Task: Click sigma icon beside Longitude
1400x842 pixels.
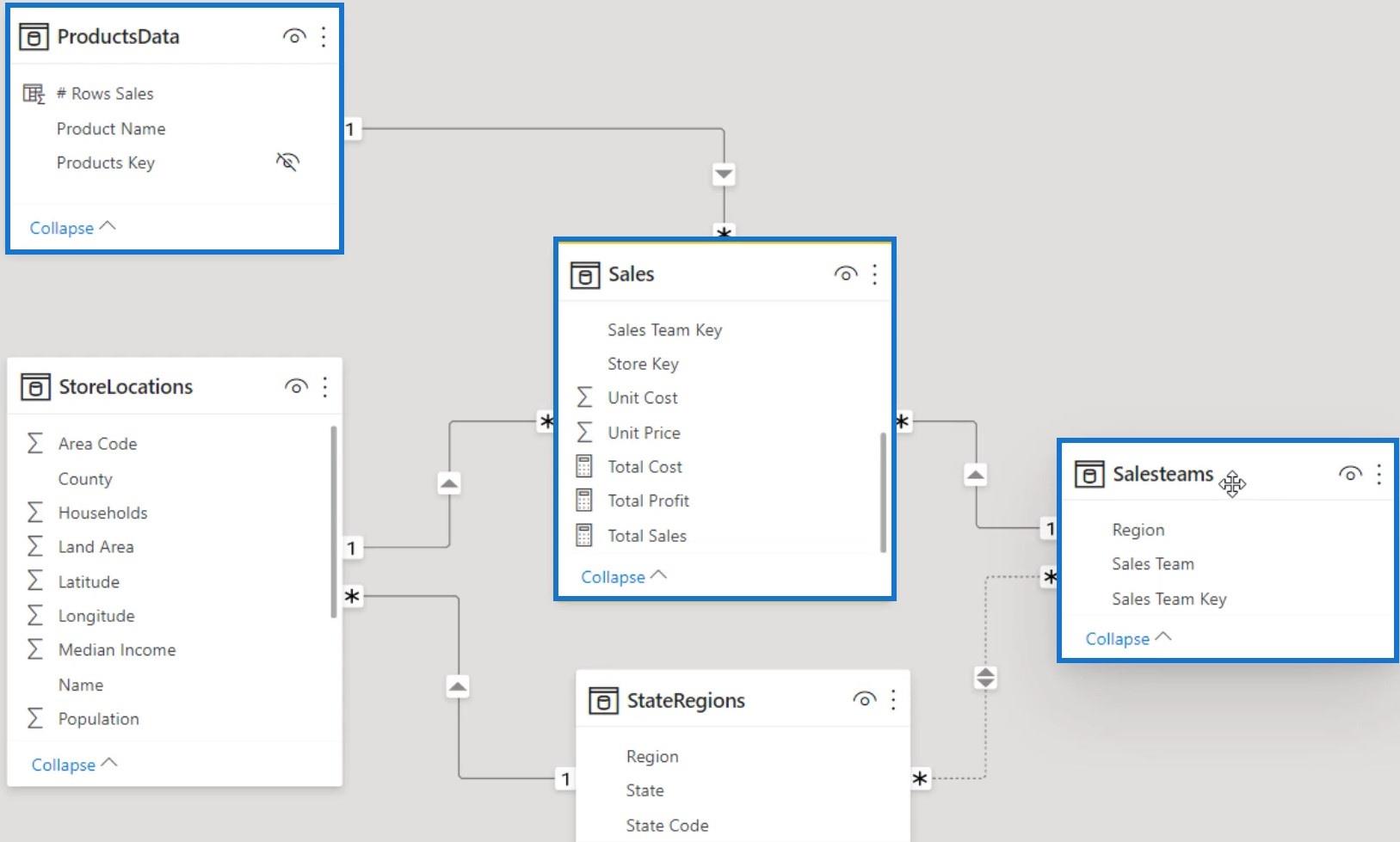Action: (35, 615)
